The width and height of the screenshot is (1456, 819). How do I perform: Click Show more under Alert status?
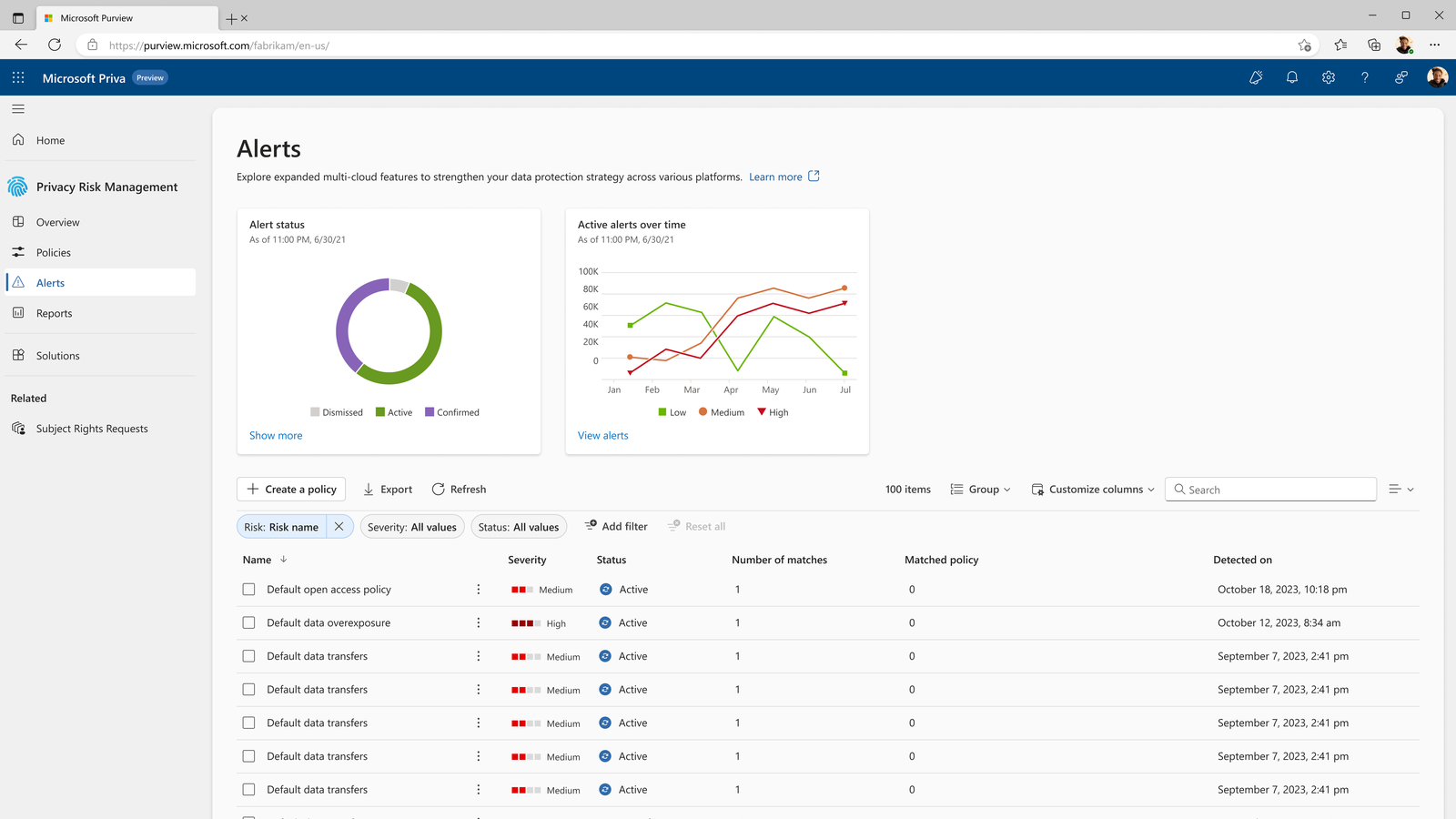tap(276, 436)
